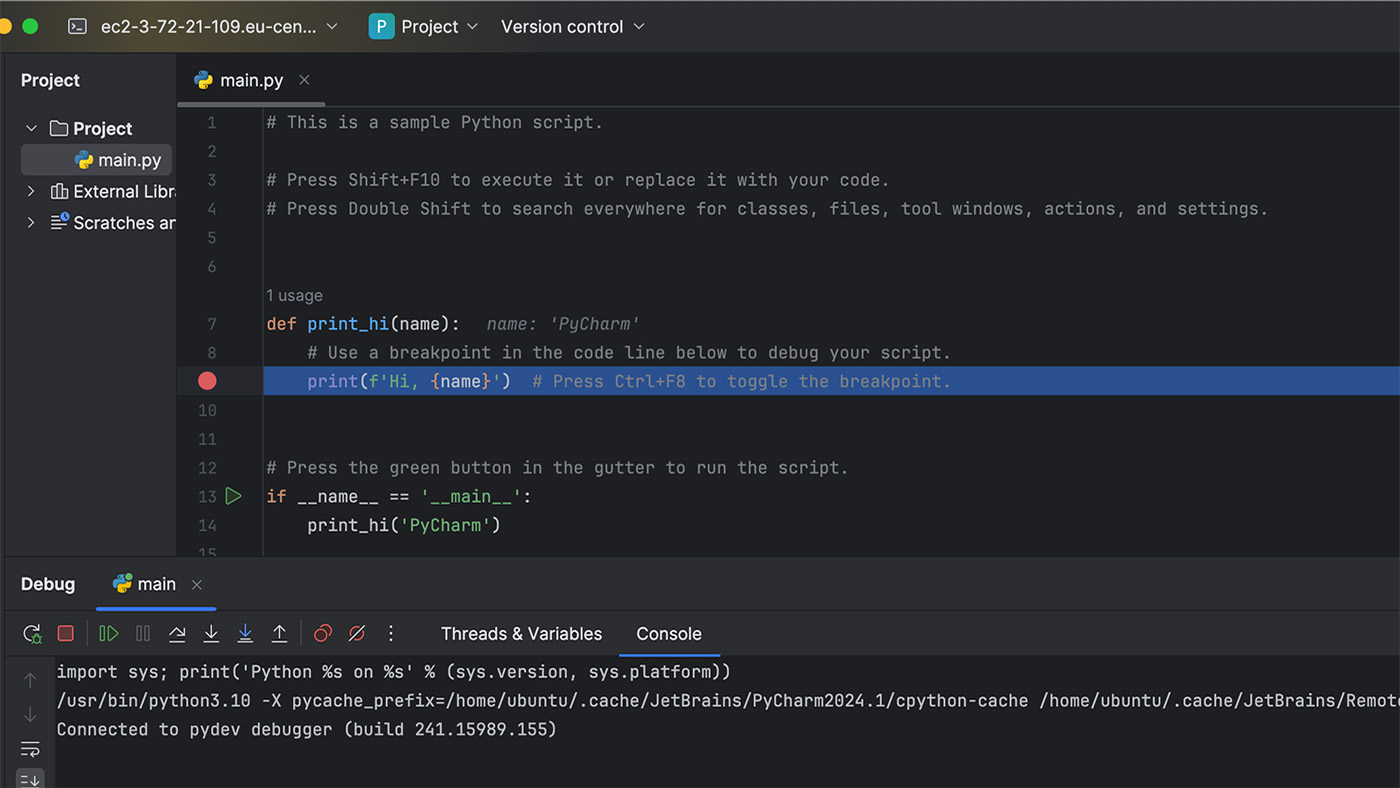Image resolution: width=1400 pixels, height=788 pixels.
Task: Remove the red breakpoint in gutter
Action: [207, 381]
